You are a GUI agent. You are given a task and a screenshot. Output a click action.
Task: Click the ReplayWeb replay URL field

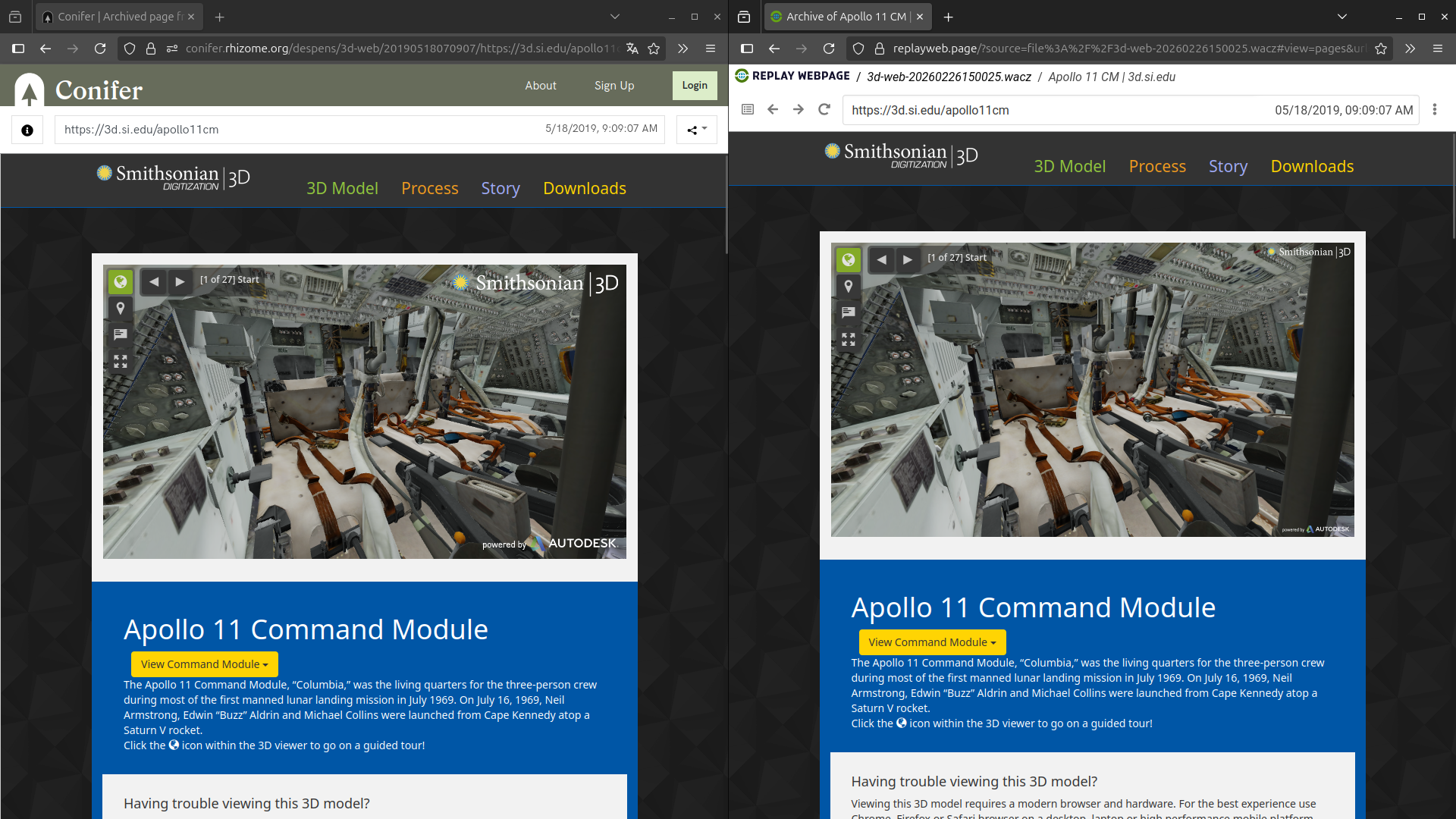pyautogui.click(x=1130, y=110)
